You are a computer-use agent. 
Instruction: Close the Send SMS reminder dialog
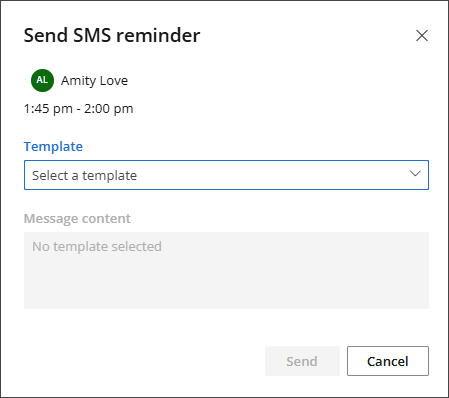(x=422, y=35)
